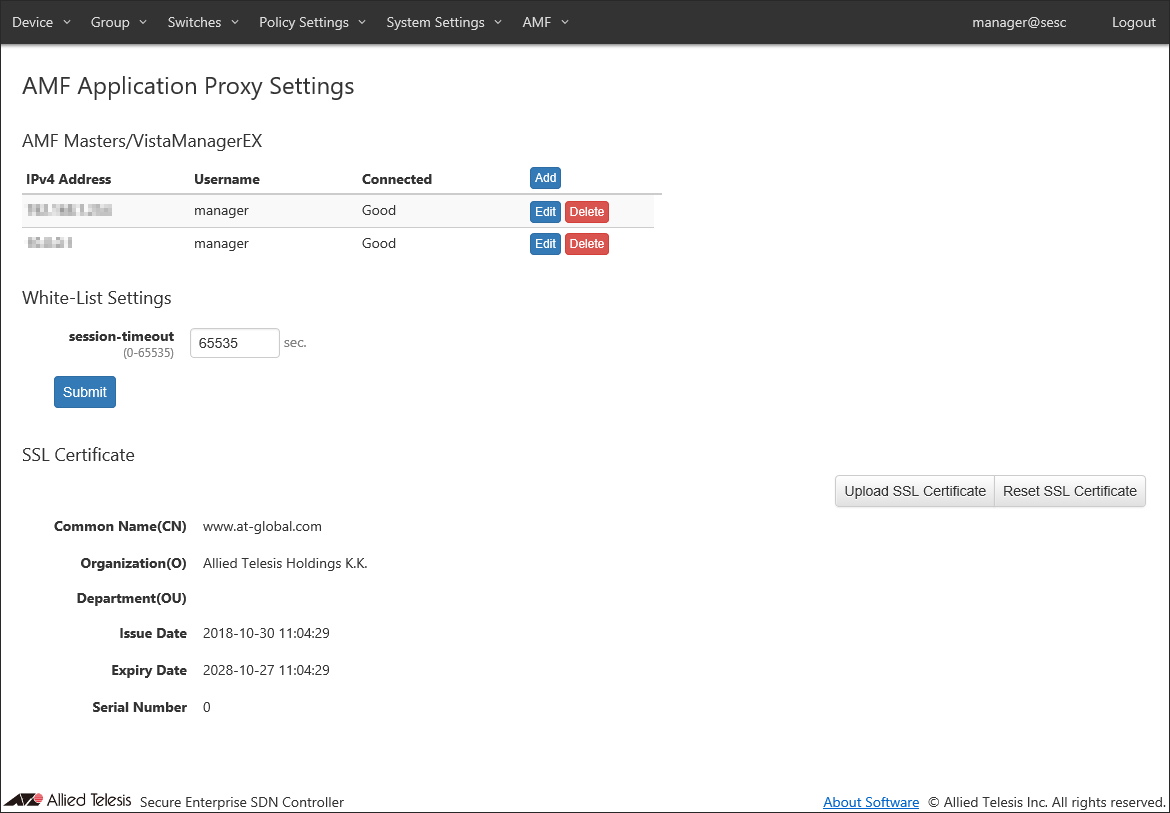Focus the session-timeout input field

click(235, 343)
